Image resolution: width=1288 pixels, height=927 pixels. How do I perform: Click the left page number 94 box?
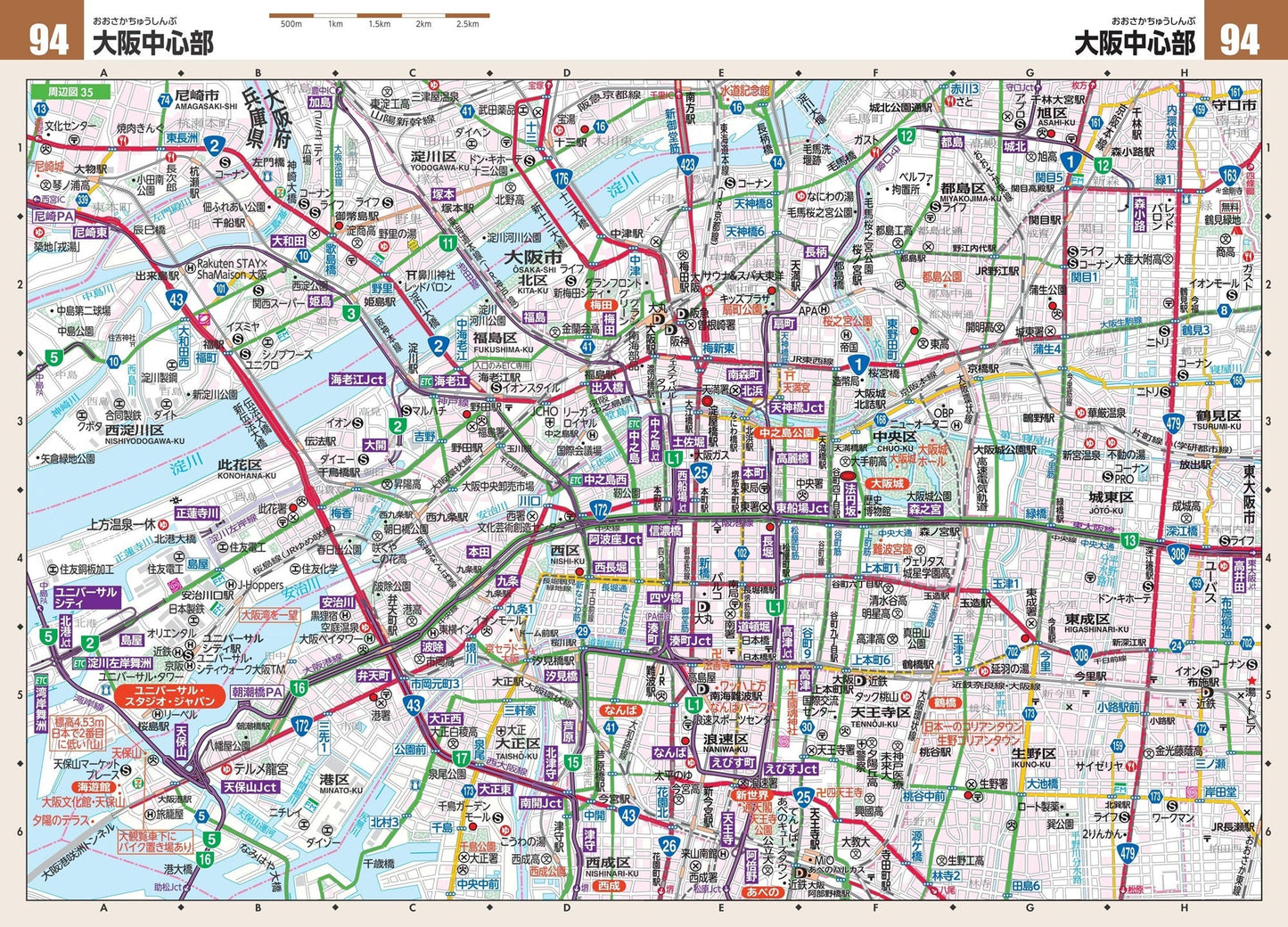45,40
